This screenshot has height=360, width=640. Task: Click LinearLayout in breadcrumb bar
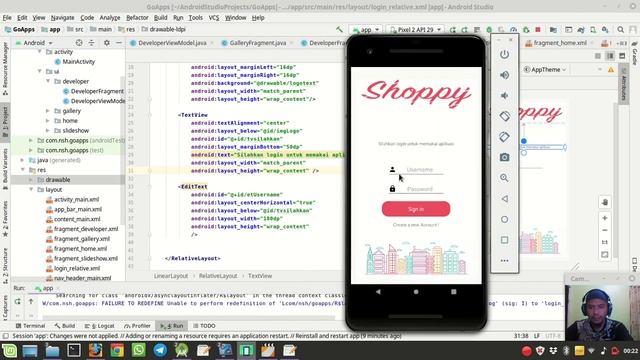pyautogui.click(x=171, y=276)
